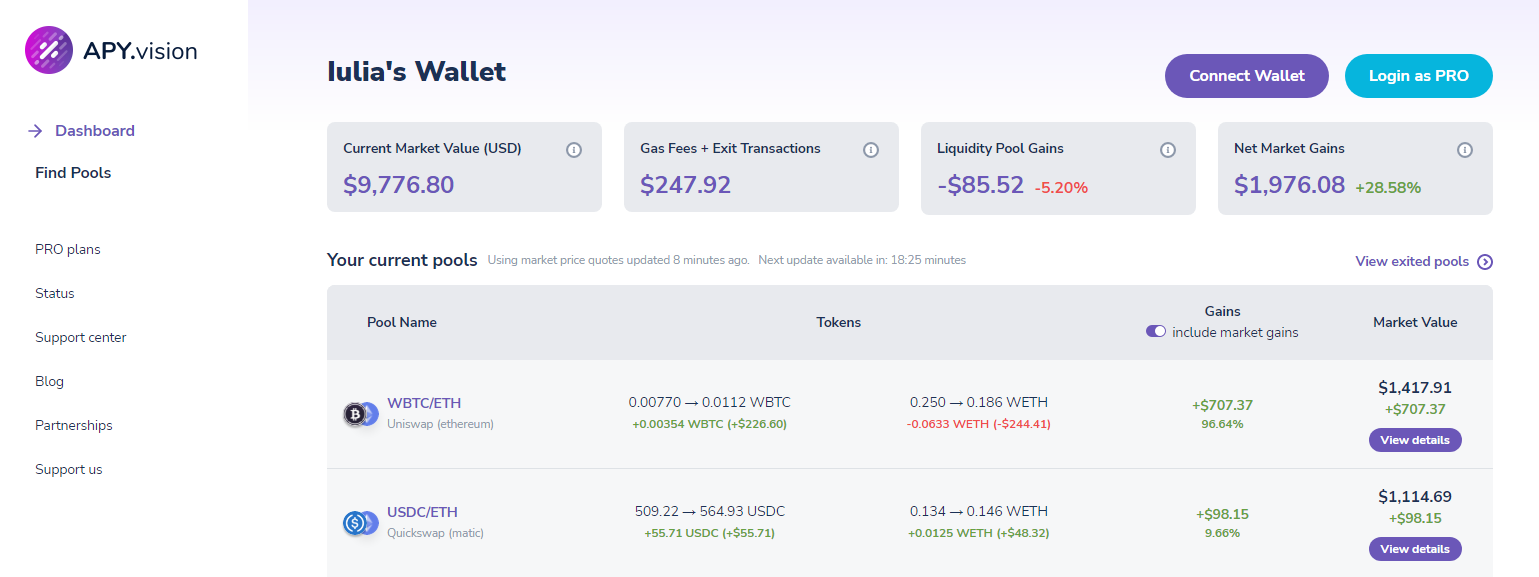Screen dimensions: 1539x577
Task: Click the arrow icon beside Dashboard
Action: click(x=35, y=131)
